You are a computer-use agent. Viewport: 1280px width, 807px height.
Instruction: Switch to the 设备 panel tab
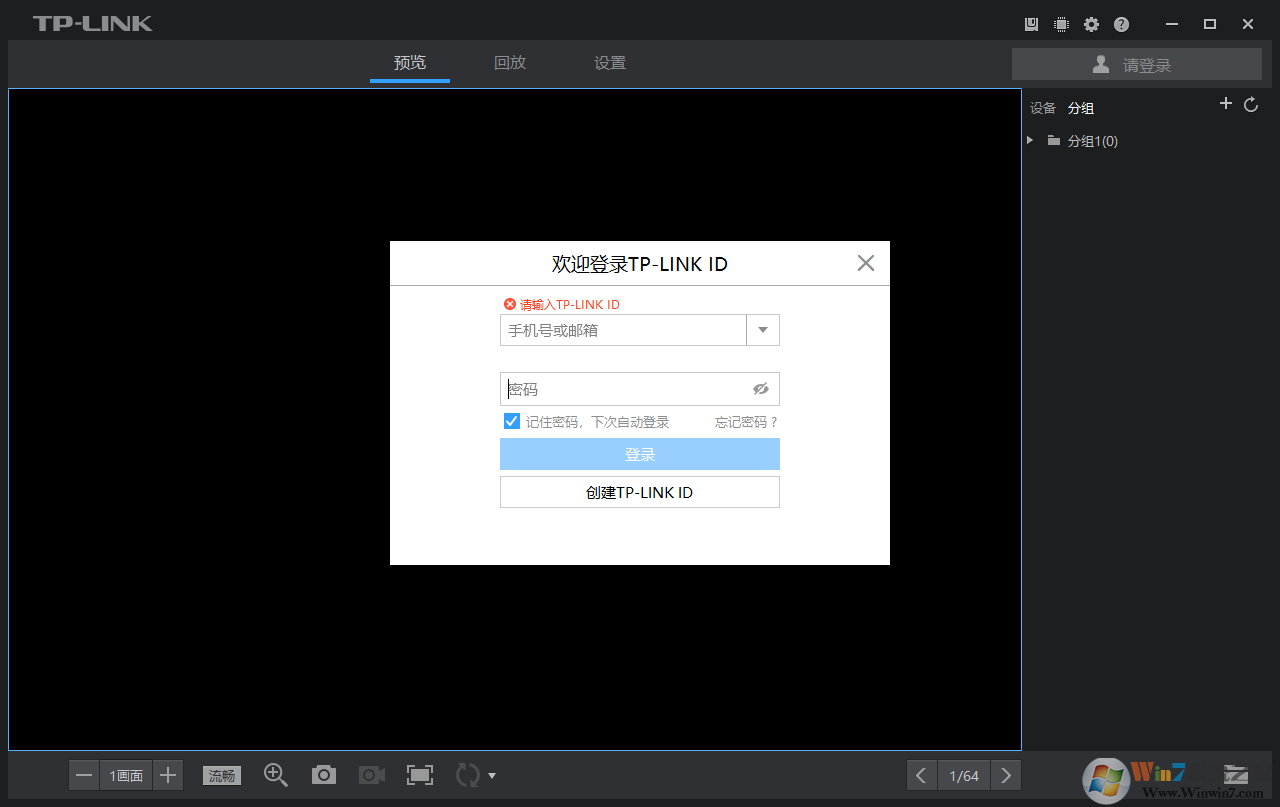click(x=1043, y=108)
